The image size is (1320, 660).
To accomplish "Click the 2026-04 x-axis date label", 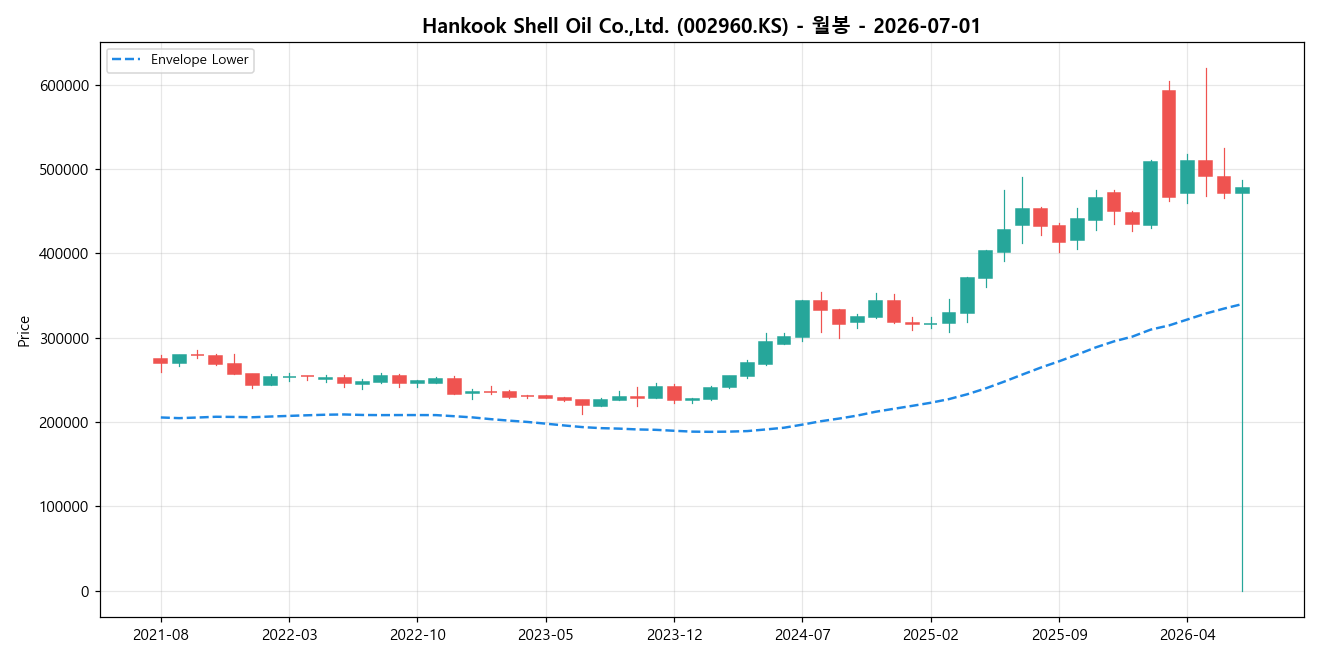I will click(x=1187, y=635).
